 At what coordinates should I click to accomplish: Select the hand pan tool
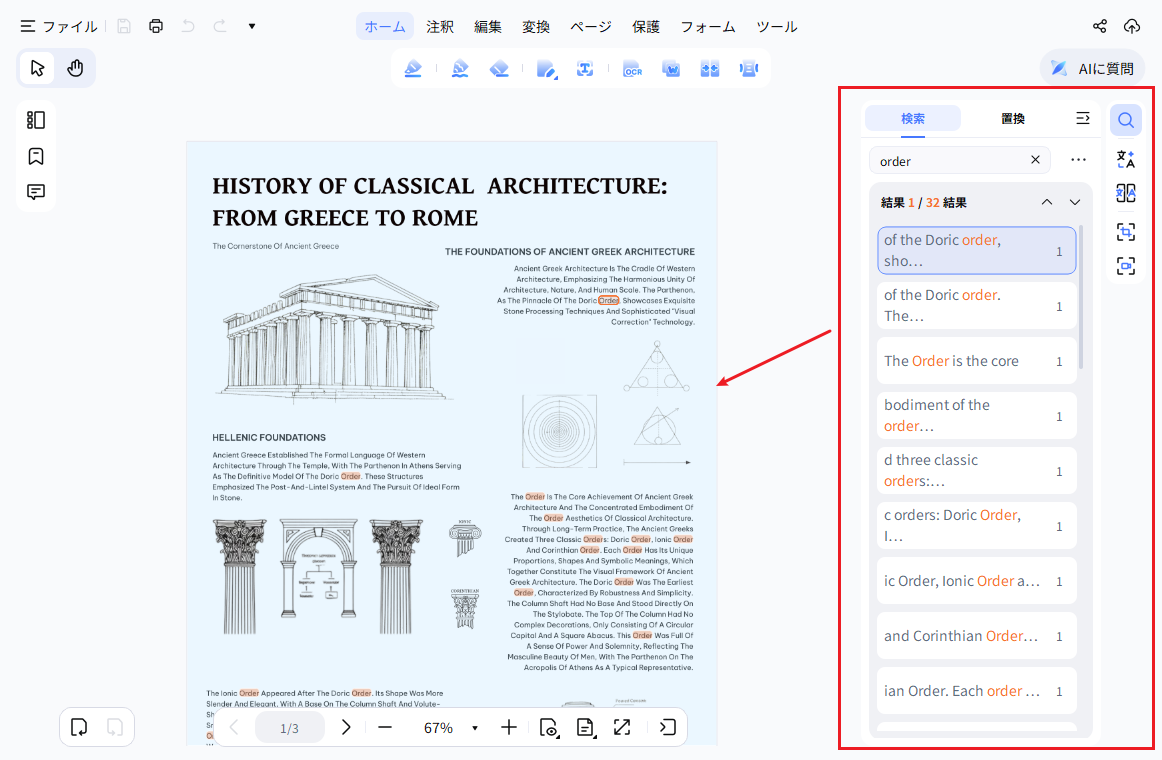click(x=75, y=68)
